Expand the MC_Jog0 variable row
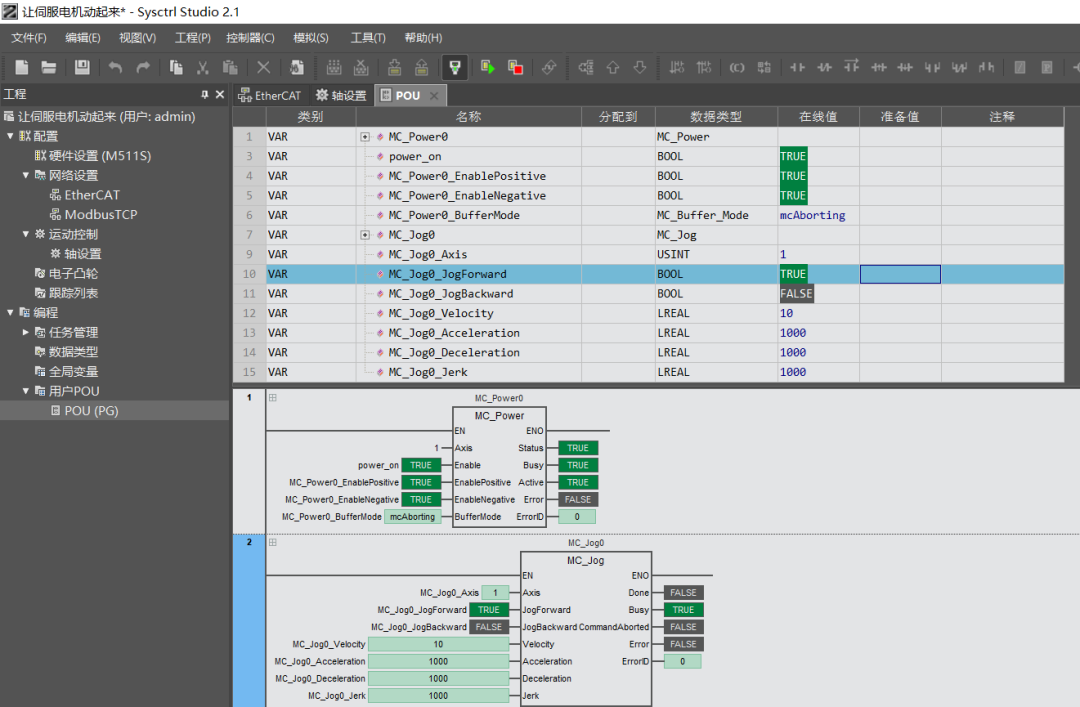 point(365,235)
